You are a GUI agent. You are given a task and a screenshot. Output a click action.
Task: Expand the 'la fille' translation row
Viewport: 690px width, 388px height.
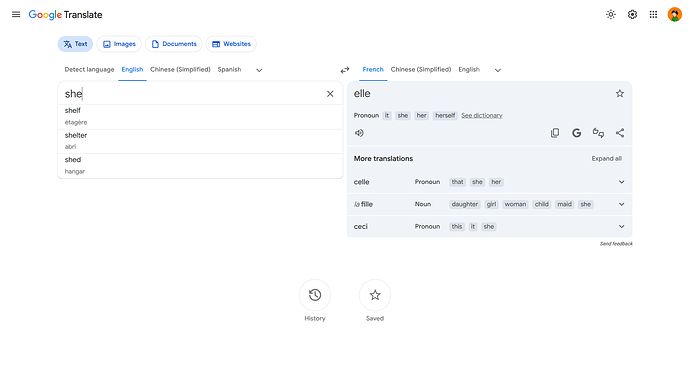coord(621,204)
